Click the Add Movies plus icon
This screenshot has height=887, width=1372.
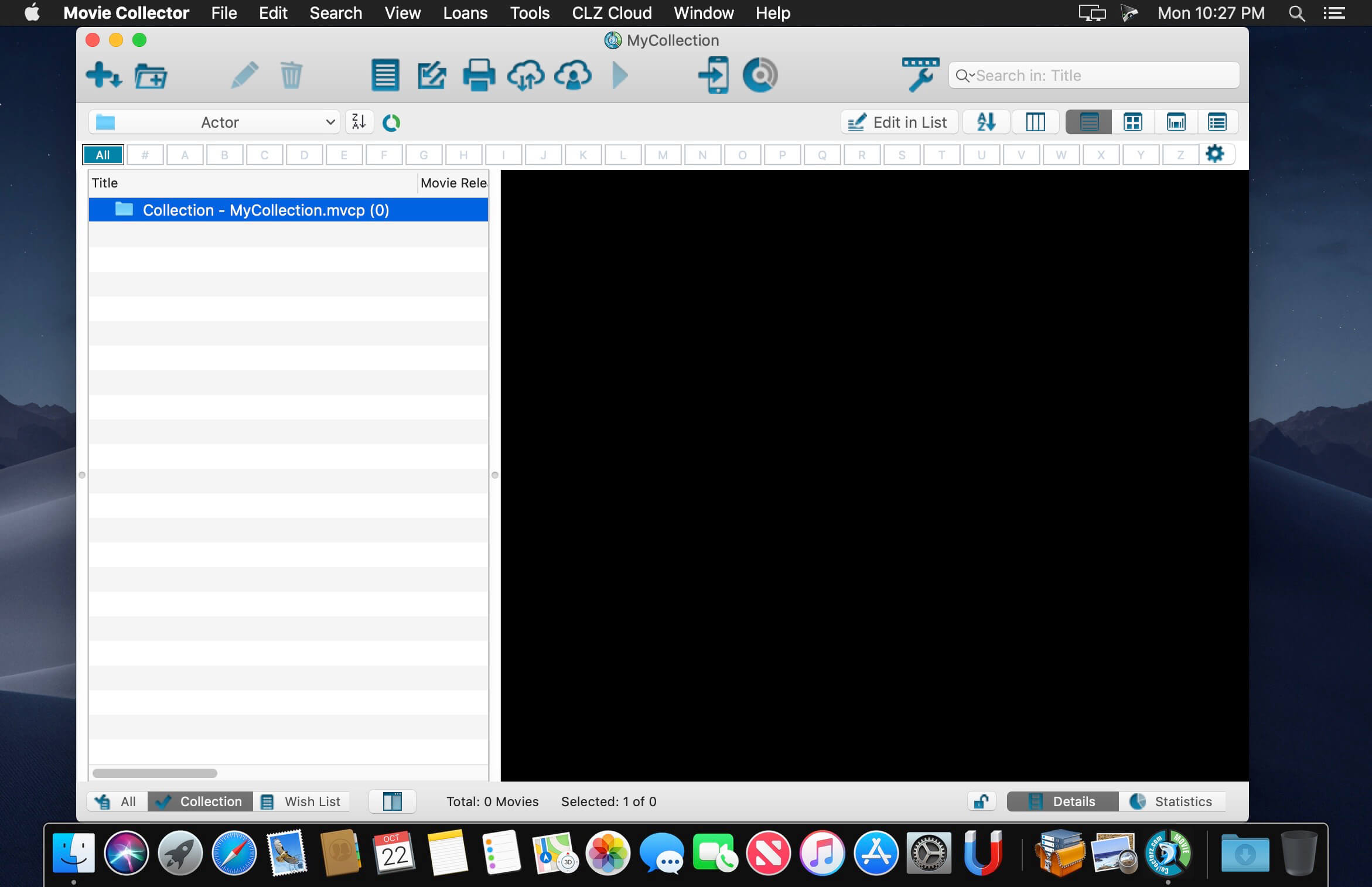103,75
